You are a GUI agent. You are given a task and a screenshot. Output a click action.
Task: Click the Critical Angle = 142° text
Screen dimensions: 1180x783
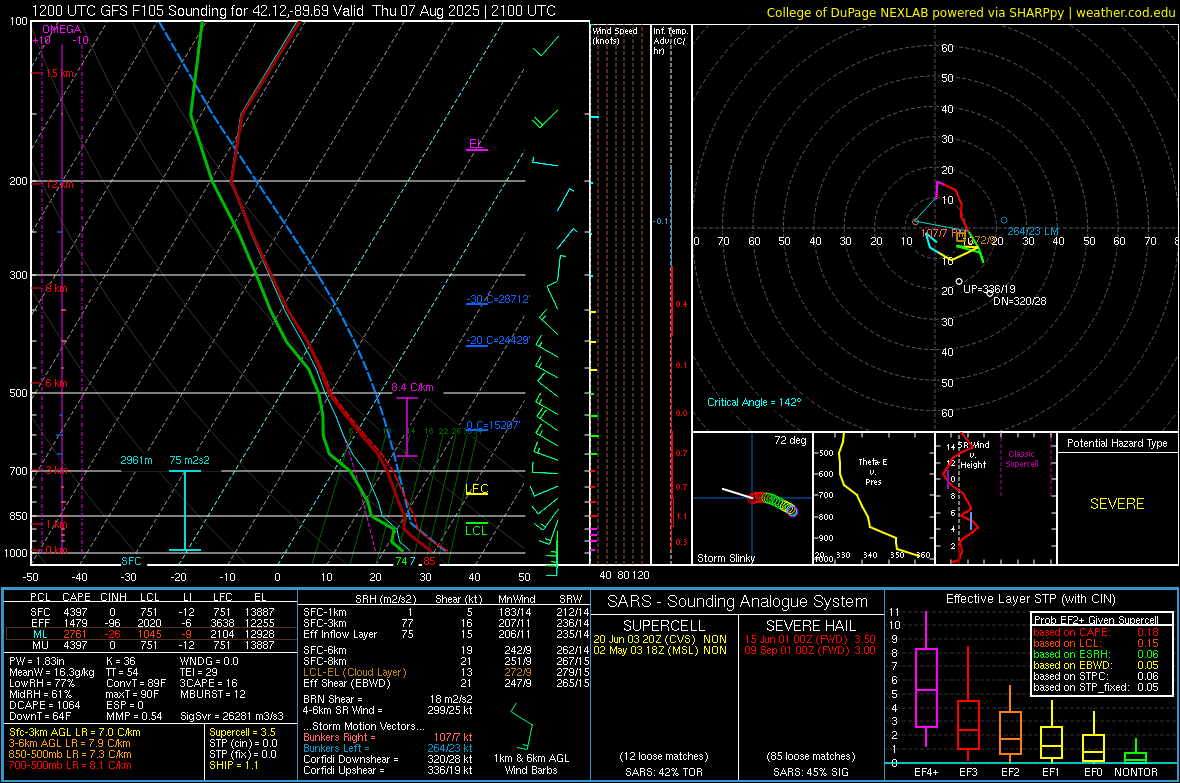[754, 402]
